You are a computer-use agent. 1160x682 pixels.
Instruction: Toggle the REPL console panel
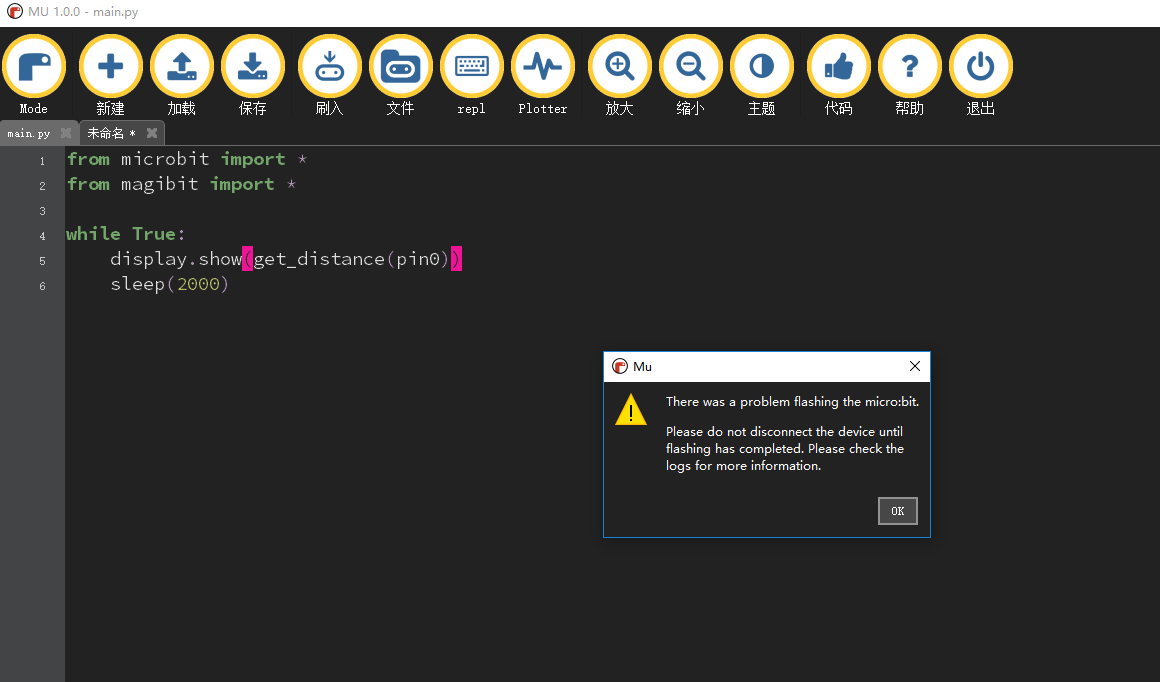[471, 66]
